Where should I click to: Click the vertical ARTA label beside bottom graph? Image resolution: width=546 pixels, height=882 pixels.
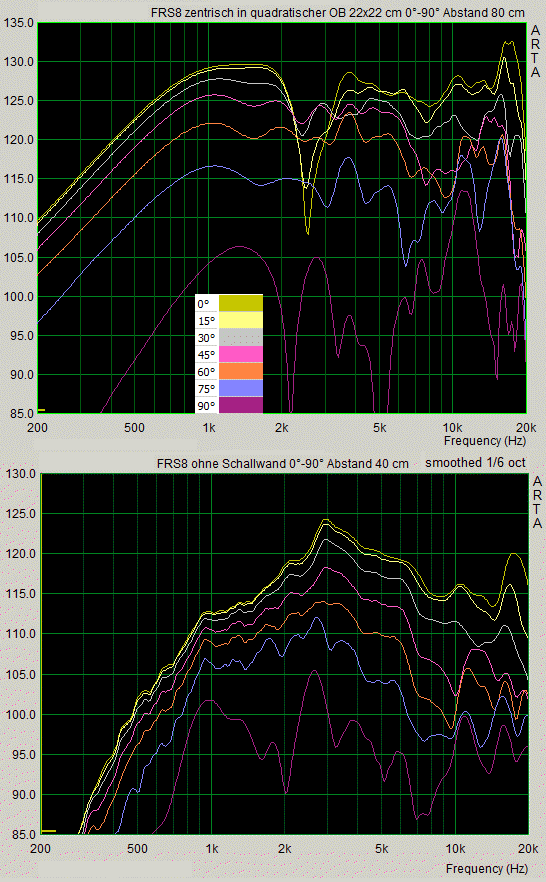coord(538,502)
